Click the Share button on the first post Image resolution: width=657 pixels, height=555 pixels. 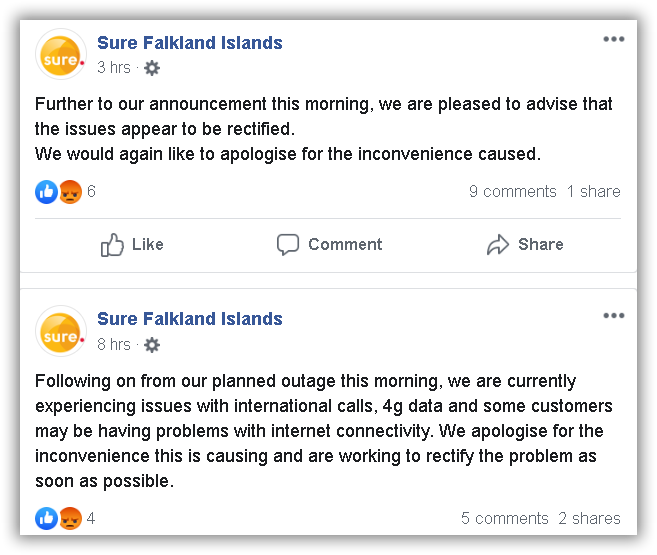tap(525, 245)
